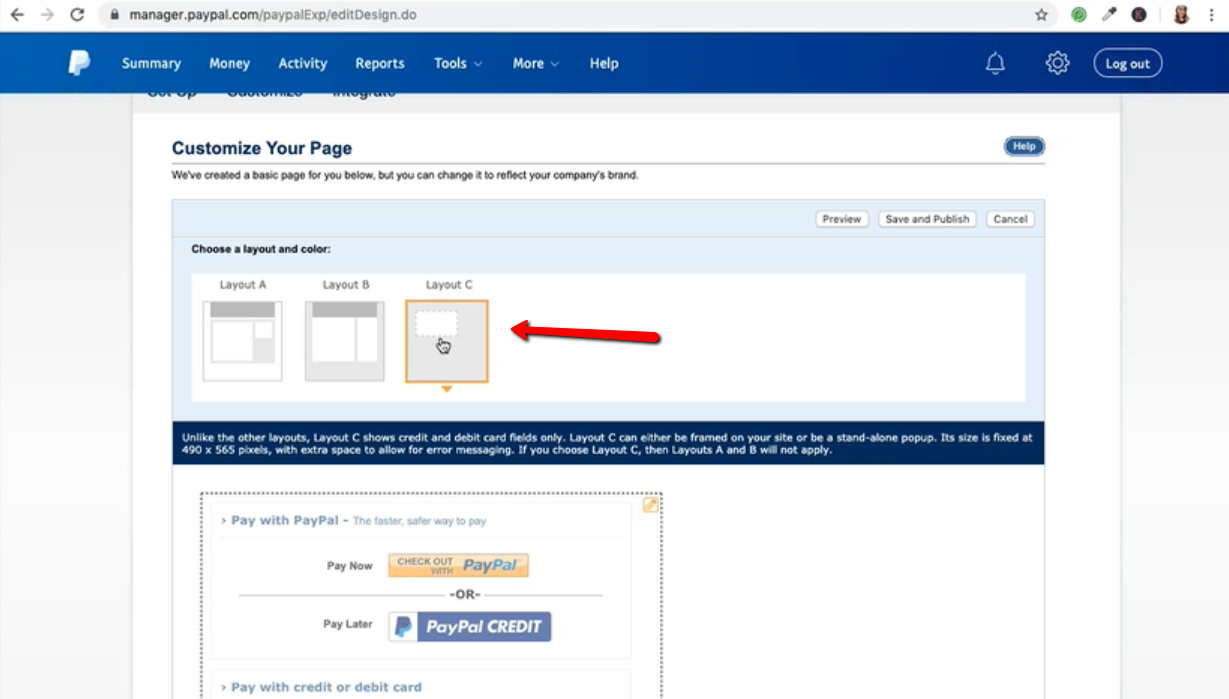Image resolution: width=1229 pixels, height=699 pixels.
Task: Click the Log out button
Action: (x=1128, y=63)
